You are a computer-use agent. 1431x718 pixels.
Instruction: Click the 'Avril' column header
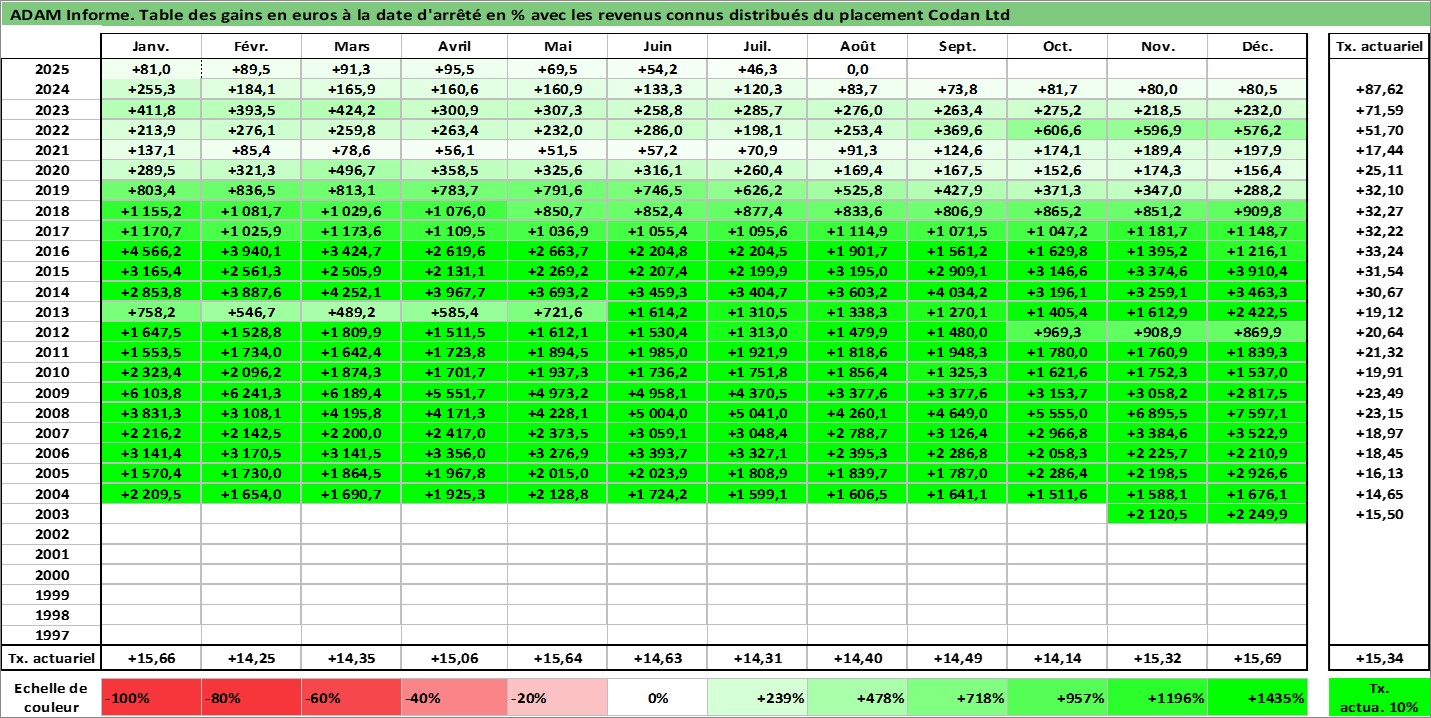[x=454, y=47]
